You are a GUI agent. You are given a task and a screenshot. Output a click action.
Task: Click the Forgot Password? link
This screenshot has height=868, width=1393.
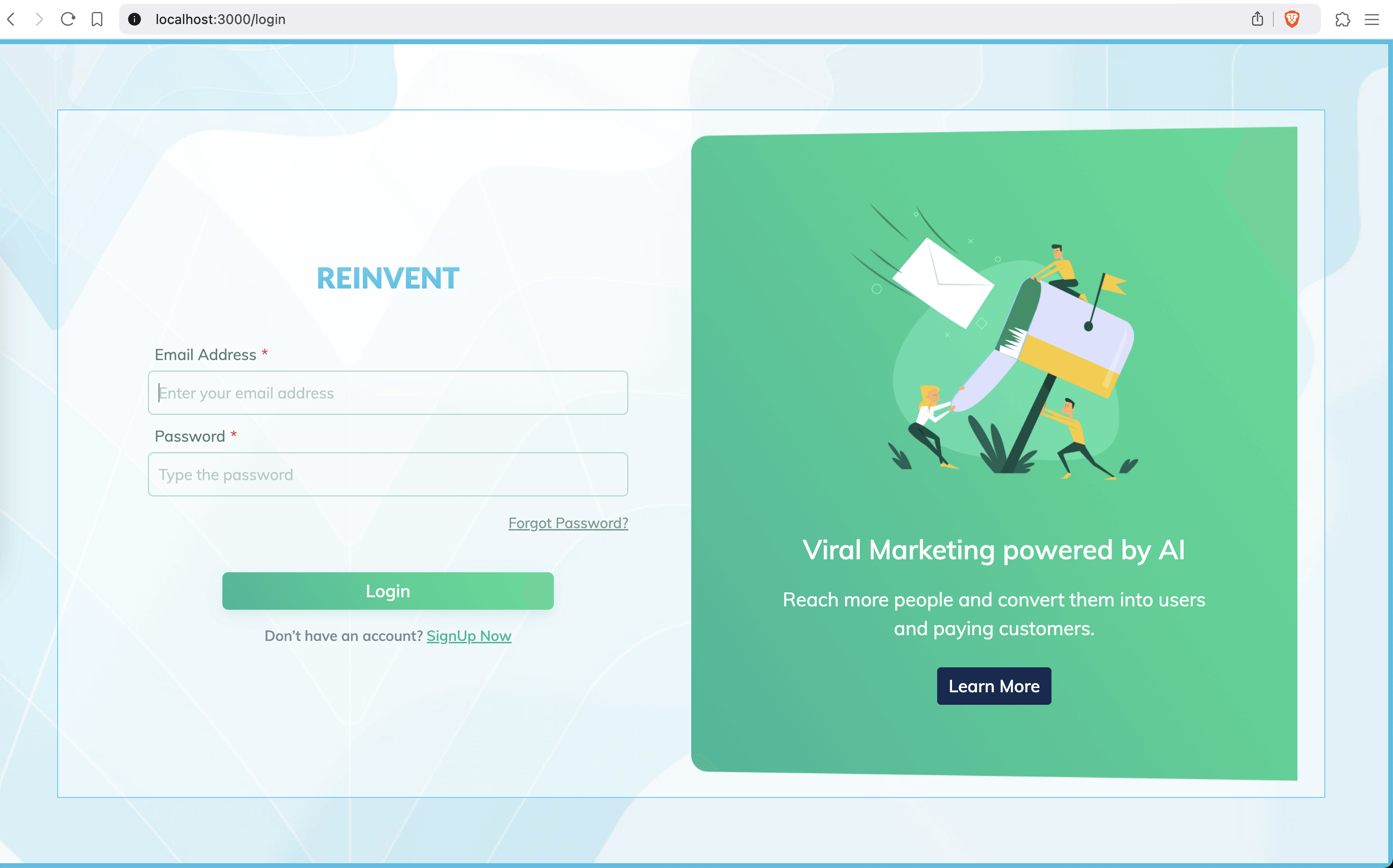[568, 523]
